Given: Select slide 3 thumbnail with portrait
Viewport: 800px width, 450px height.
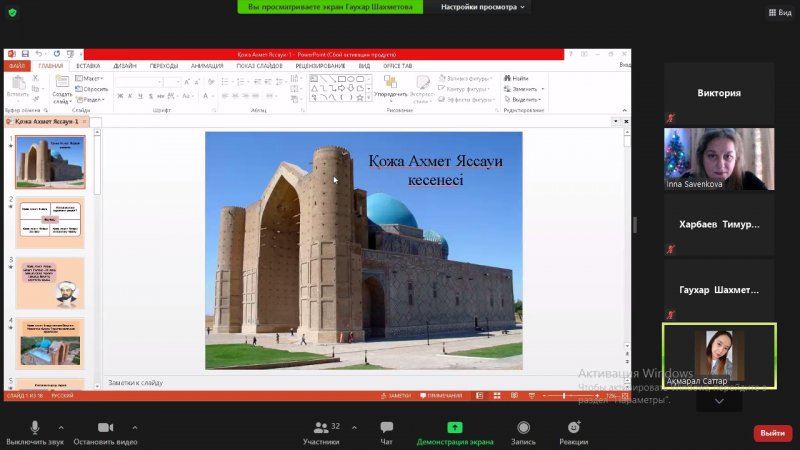Looking at the screenshot, I should click(x=50, y=283).
